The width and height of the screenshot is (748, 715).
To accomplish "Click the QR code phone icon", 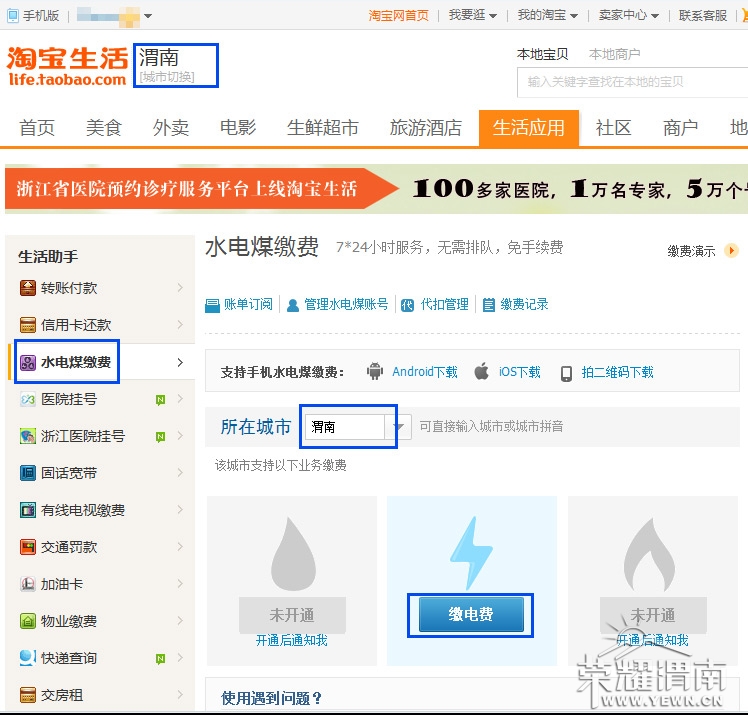I will [x=566, y=373].
